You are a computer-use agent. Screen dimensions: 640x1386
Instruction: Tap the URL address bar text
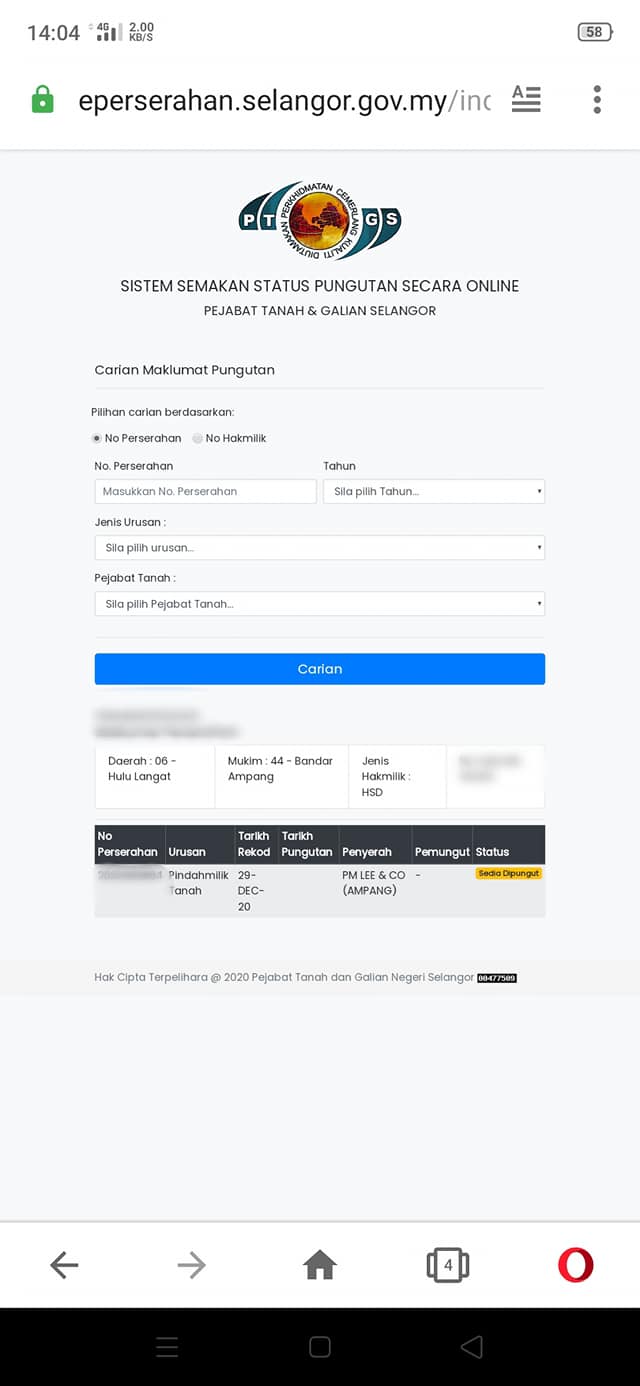[x=285, y=100]
